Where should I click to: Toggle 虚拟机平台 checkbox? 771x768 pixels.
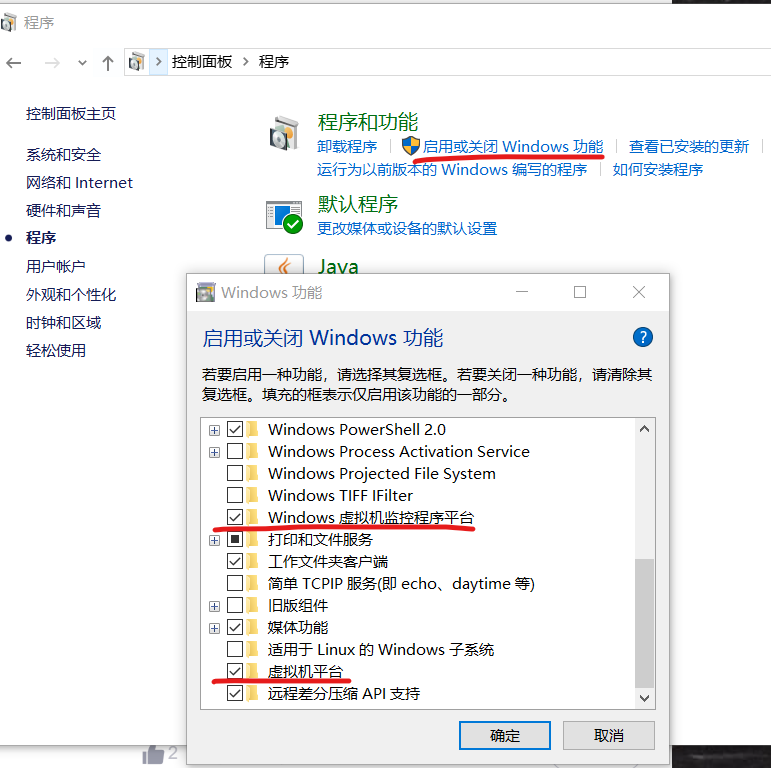235,671
